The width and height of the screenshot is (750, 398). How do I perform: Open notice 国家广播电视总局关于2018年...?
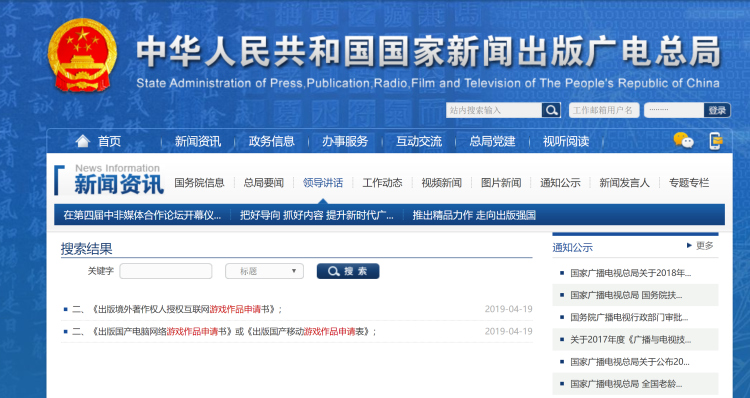630,273
